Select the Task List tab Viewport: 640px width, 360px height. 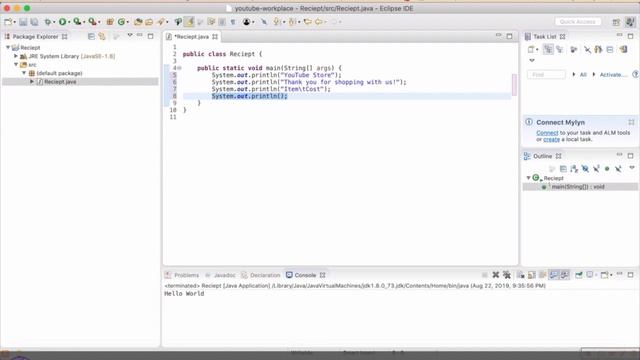point(545,37)
